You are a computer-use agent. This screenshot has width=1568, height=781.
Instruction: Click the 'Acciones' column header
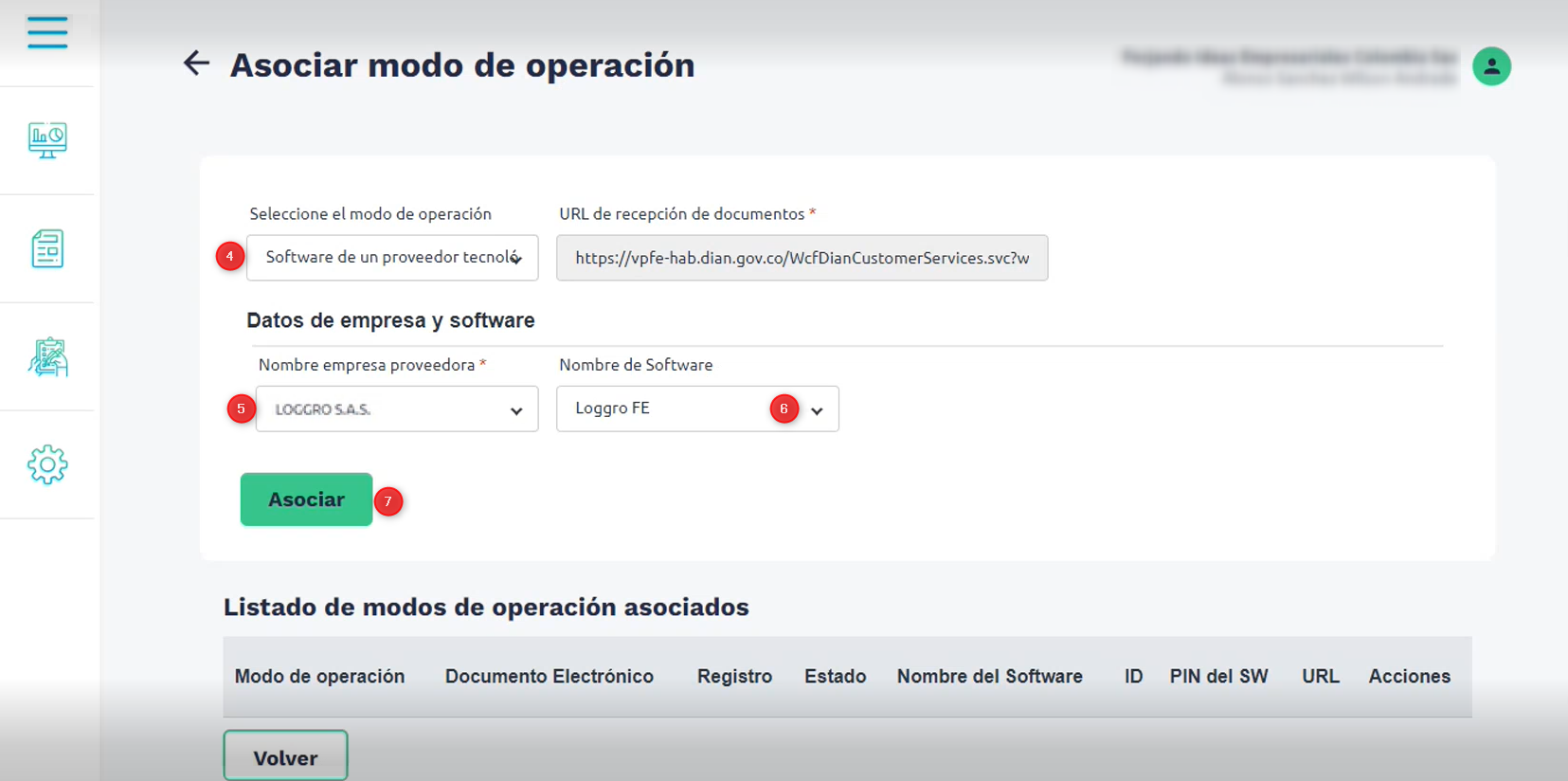(x=1409, y=677)
